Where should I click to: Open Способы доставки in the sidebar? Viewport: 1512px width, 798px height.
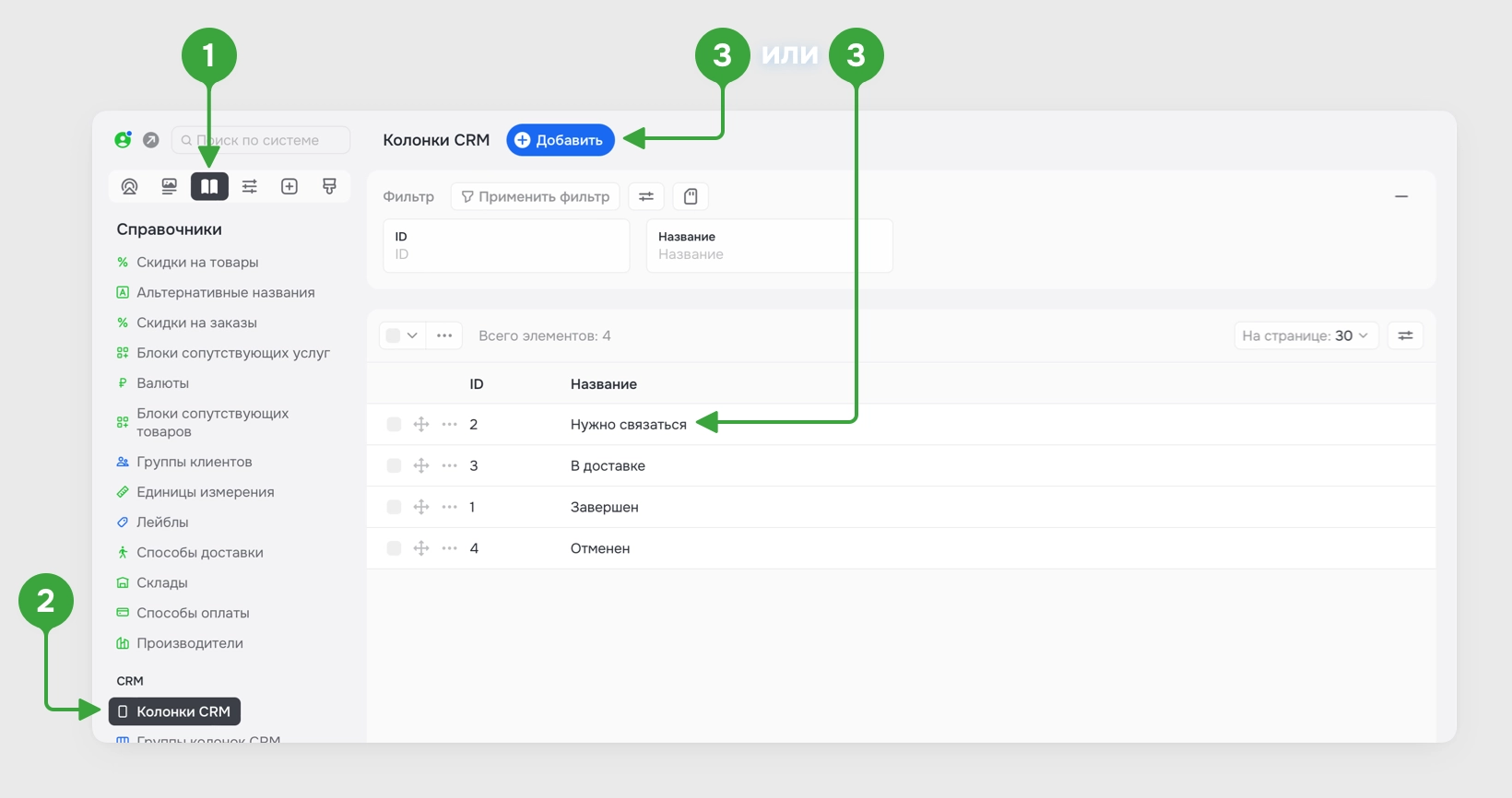tap(200, 552)
